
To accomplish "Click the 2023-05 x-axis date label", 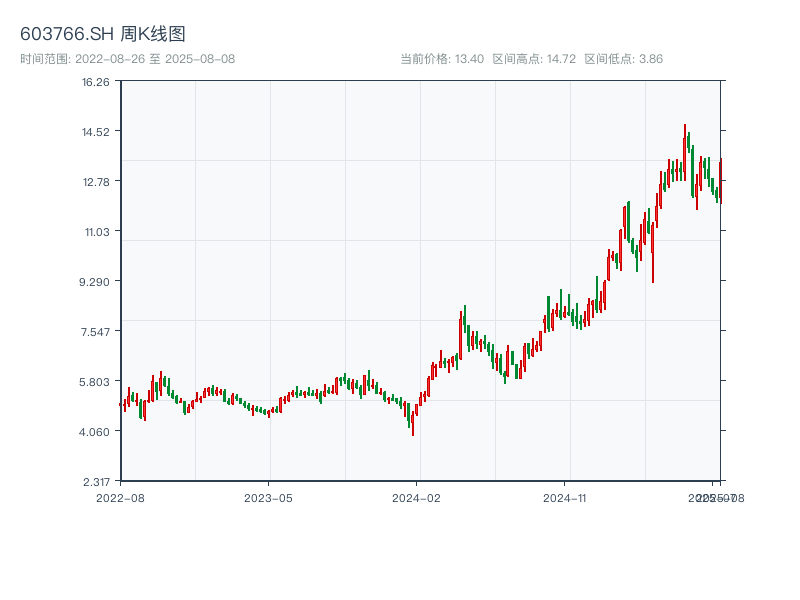I will point(268,497).
